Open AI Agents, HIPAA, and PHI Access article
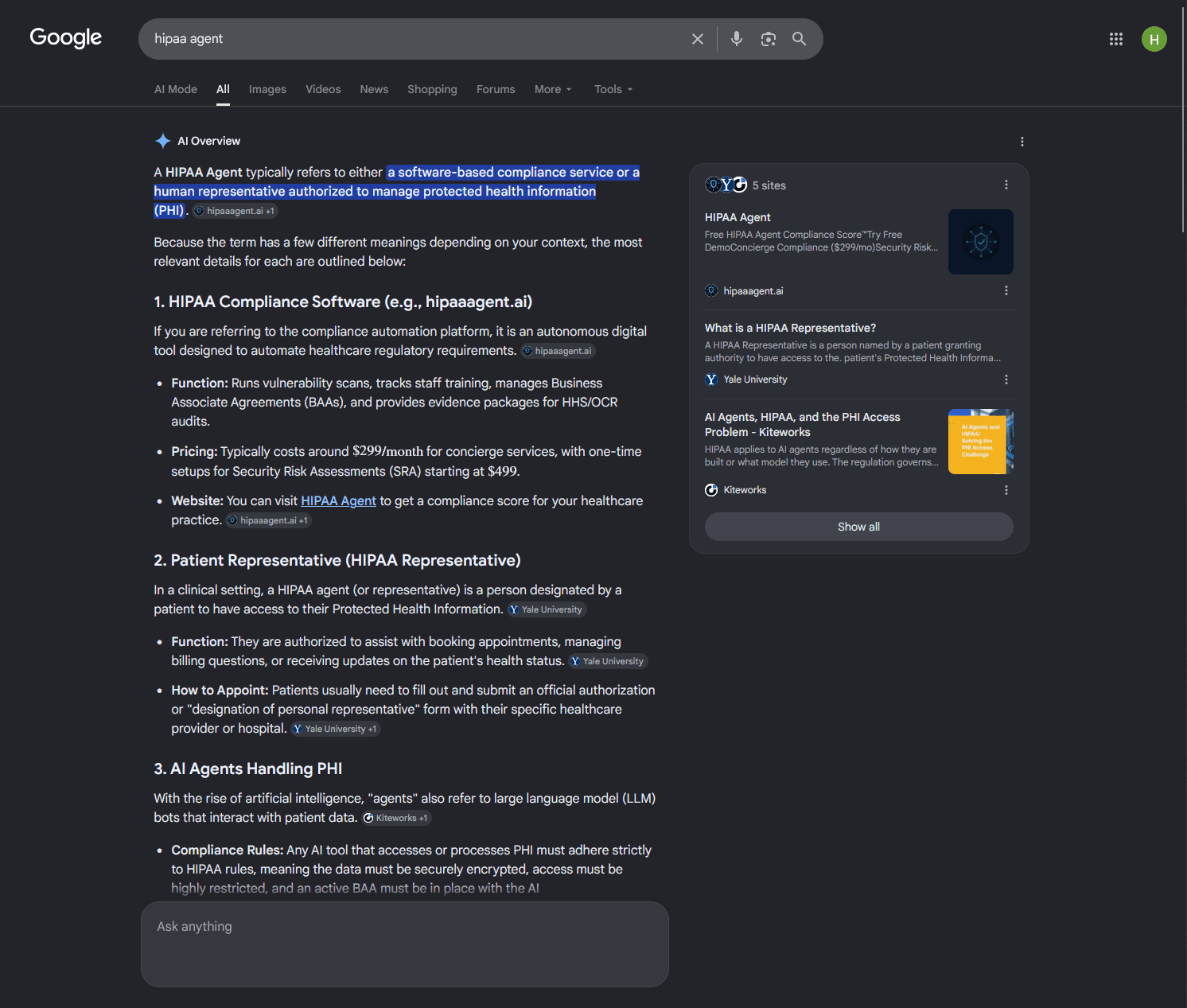1187x1008 pixels. click(802, 424)
